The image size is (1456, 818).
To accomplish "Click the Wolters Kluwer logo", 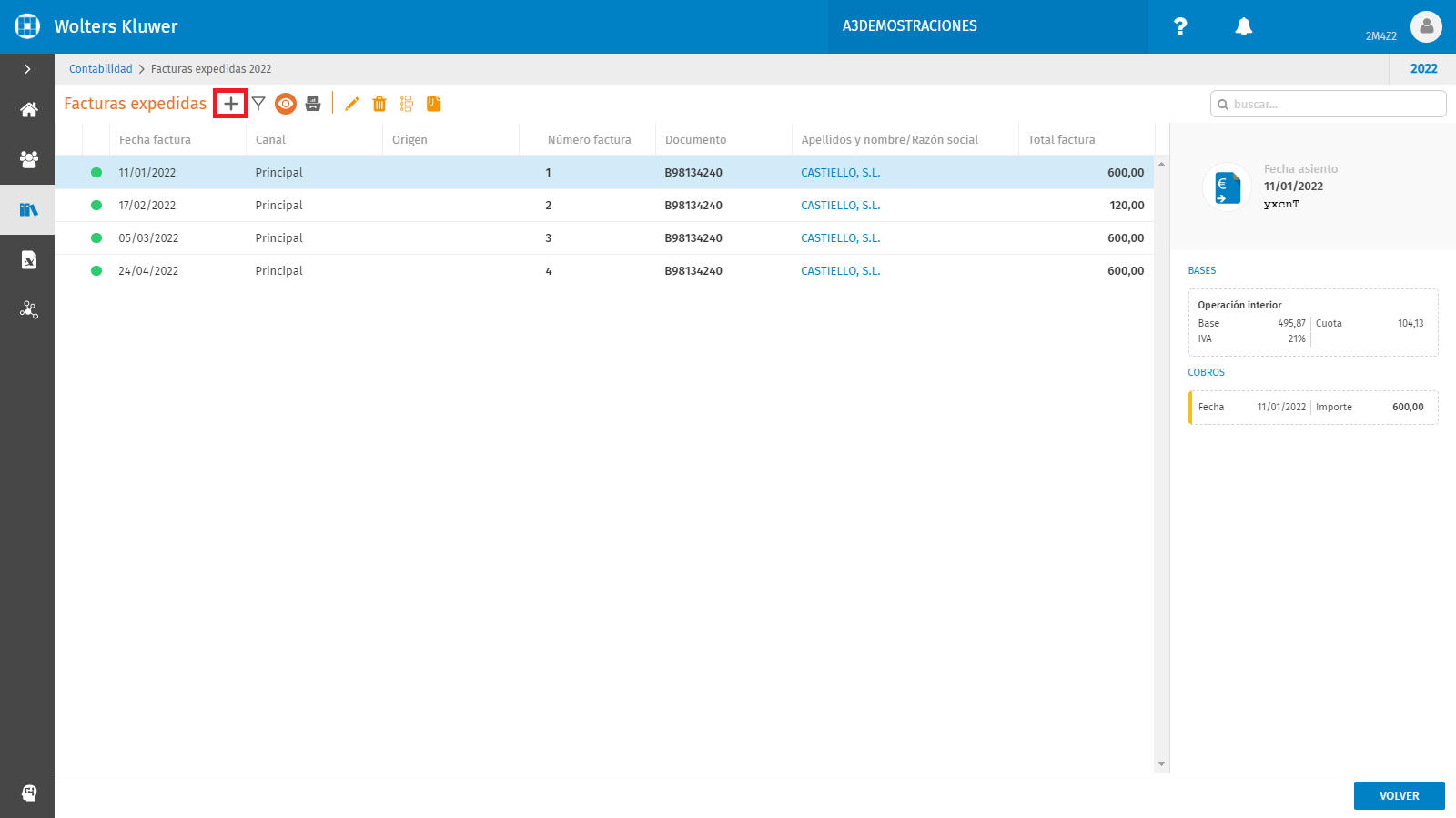I will (x=27, y=26).
